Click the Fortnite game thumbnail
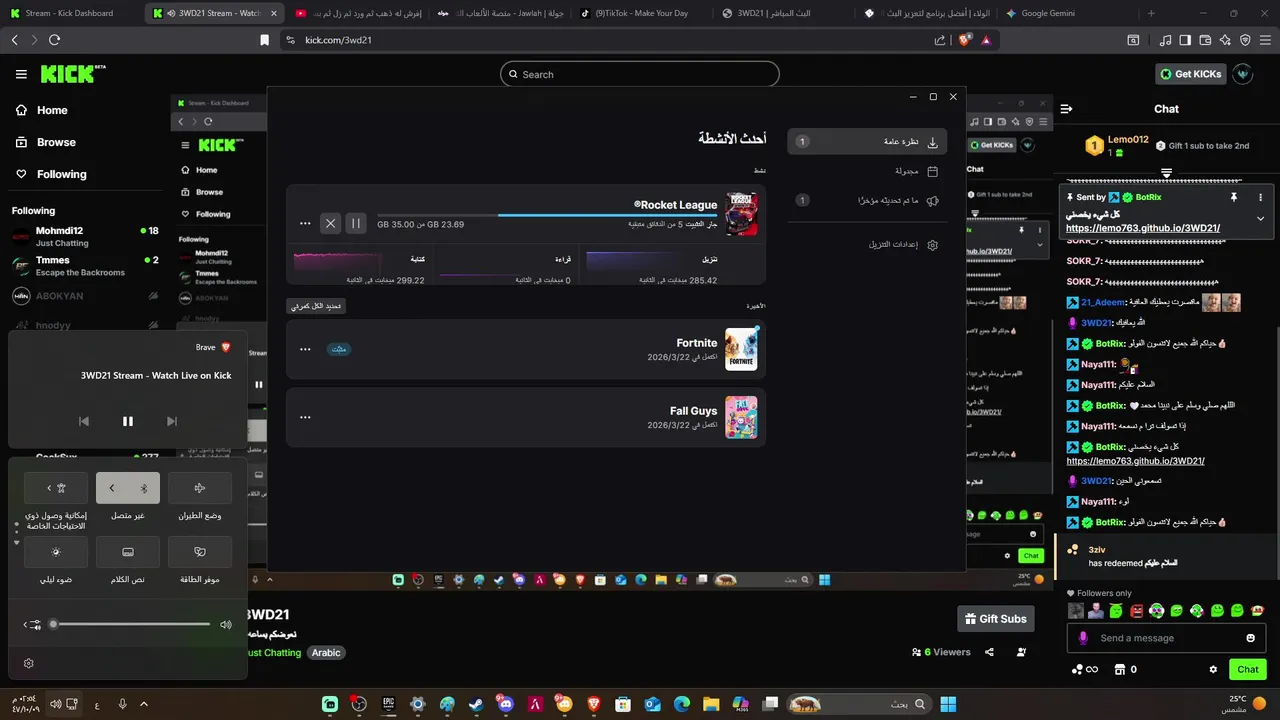Screen dimensions: 1280x720 tap(741, 349)
